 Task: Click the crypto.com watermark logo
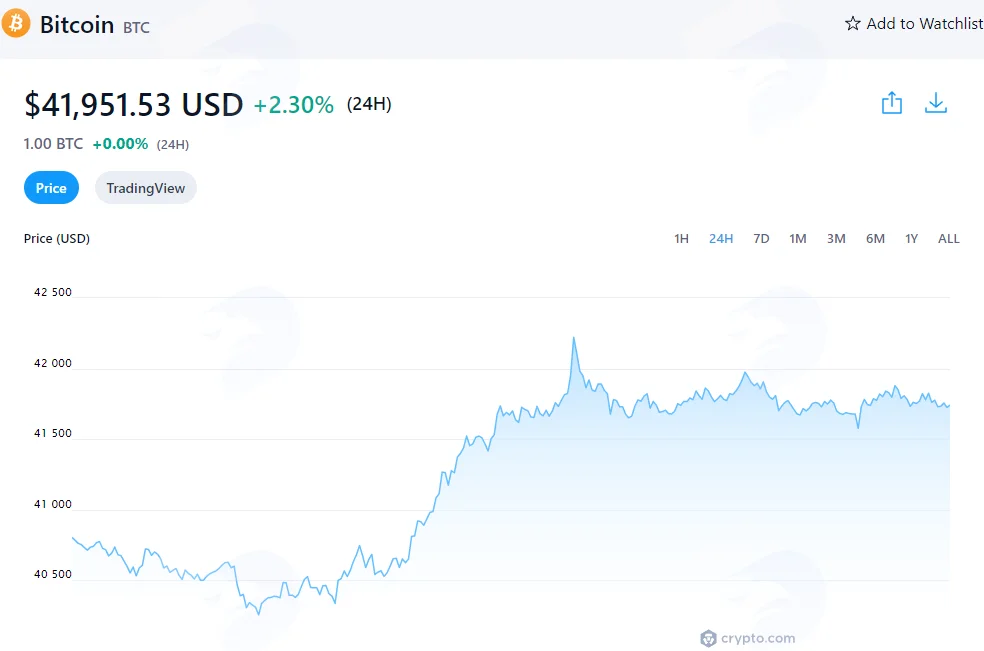[747, 638]
